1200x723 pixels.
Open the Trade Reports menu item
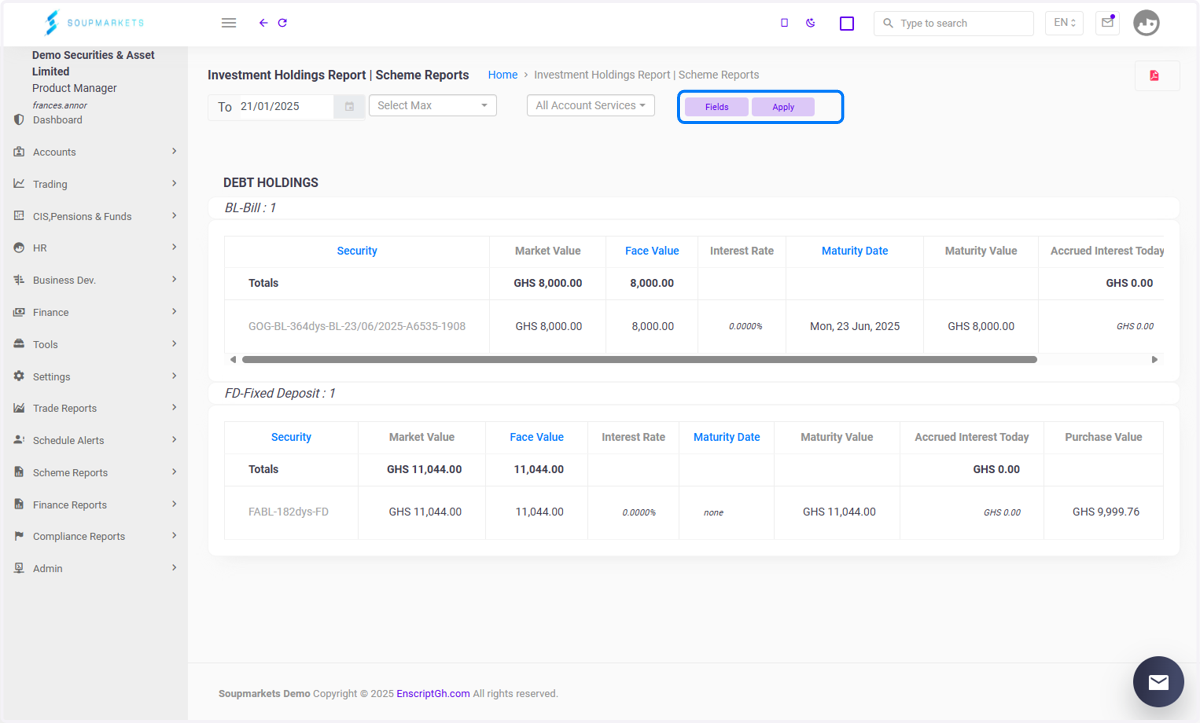(65, 408)
